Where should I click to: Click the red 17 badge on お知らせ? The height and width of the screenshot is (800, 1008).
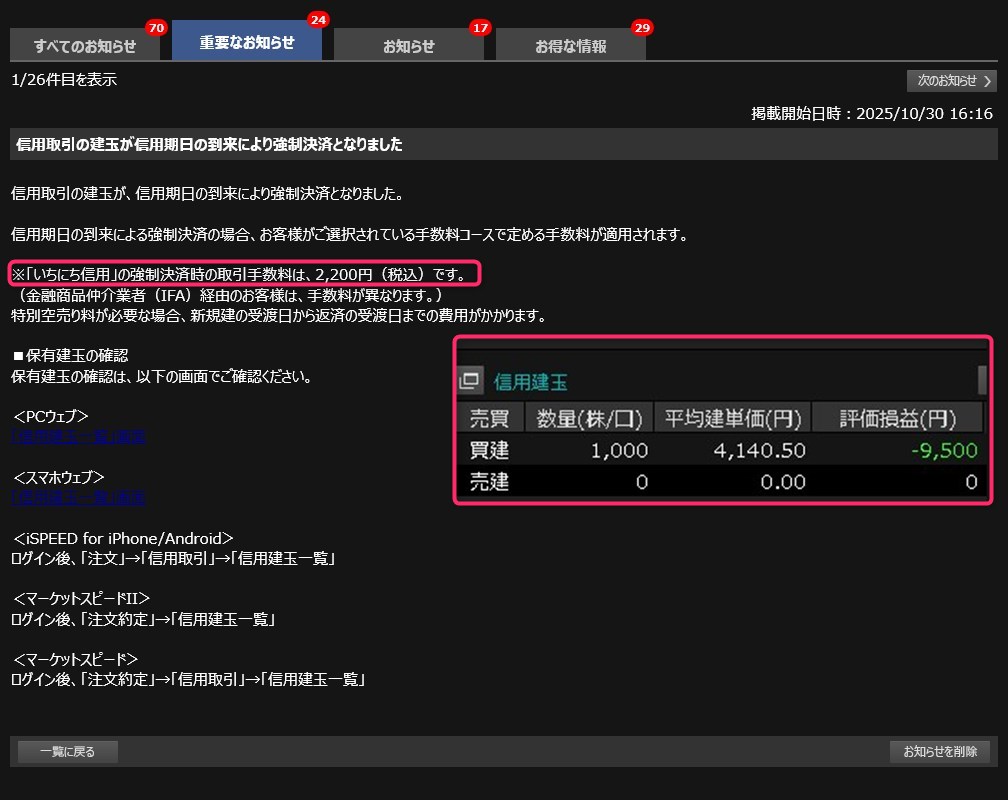(x=480, y=28)
